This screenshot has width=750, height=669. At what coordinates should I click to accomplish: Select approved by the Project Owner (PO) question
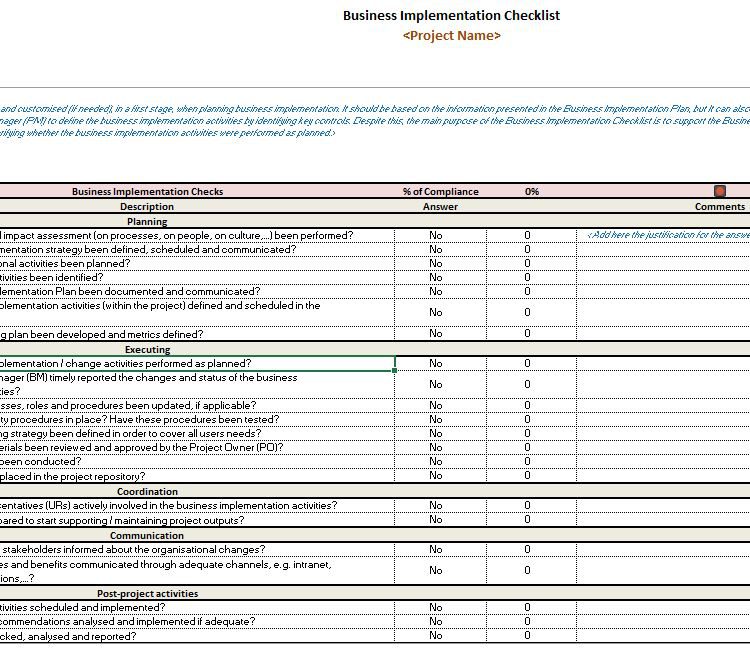(197, 447)
